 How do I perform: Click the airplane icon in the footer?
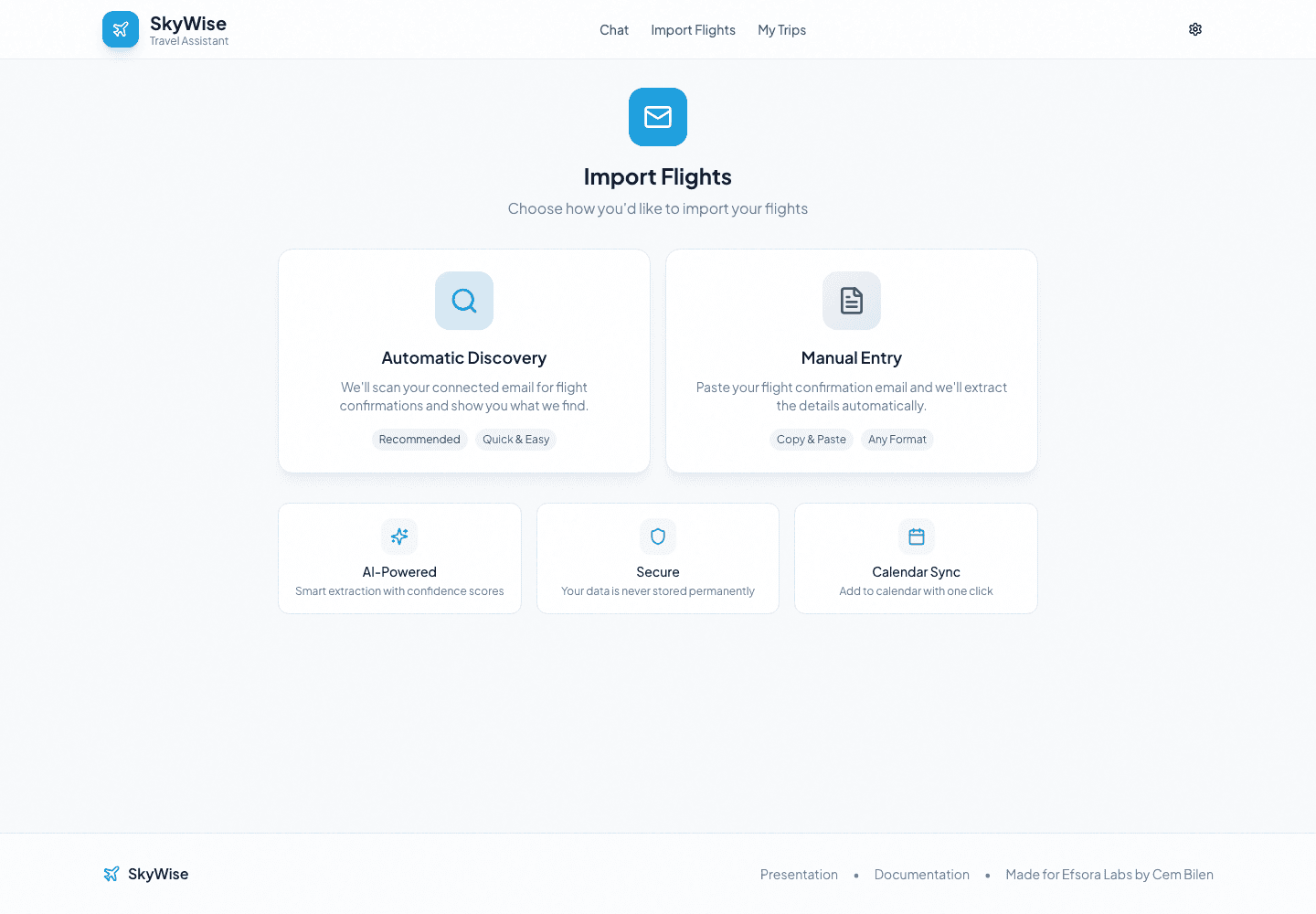(111, 874)
